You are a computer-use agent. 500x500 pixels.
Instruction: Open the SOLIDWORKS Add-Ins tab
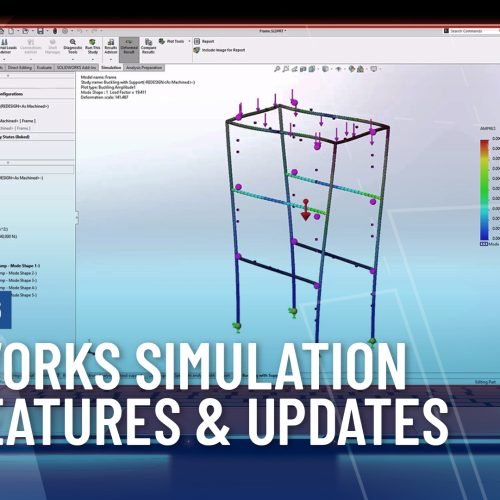point(76,68)
